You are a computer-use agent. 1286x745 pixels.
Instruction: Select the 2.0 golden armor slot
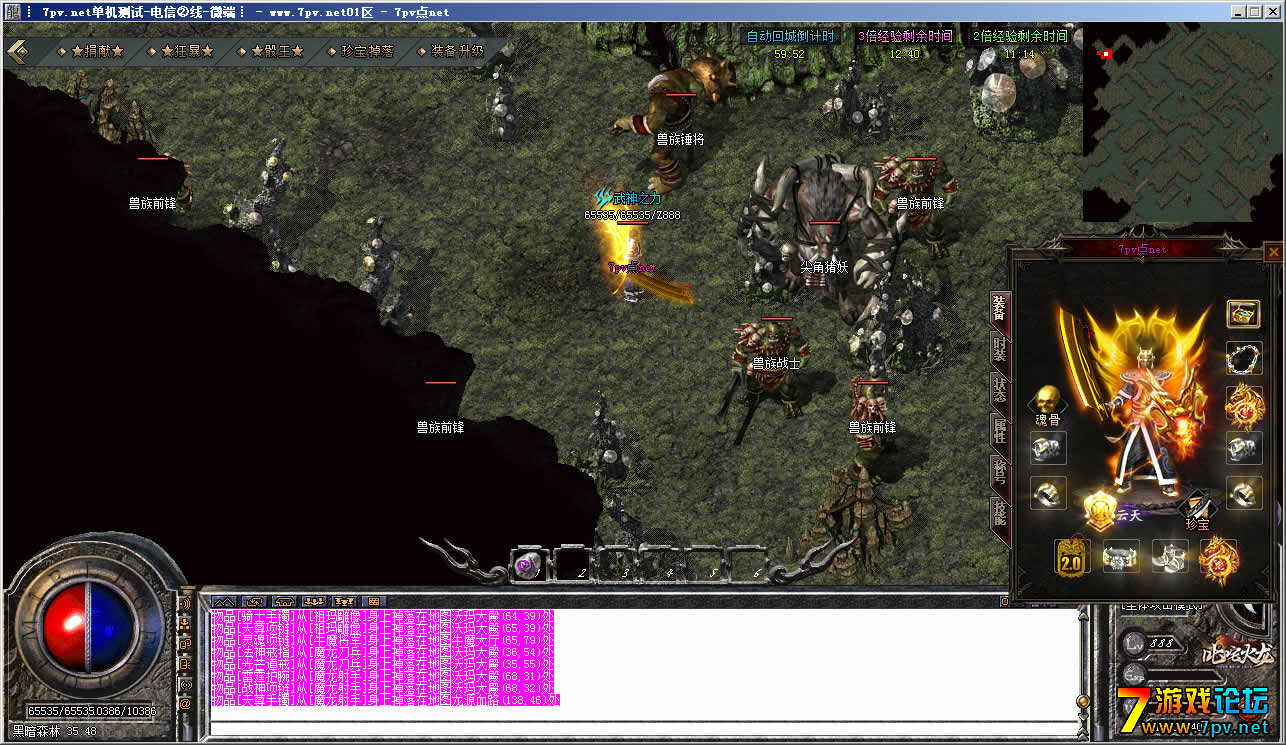1072,556
